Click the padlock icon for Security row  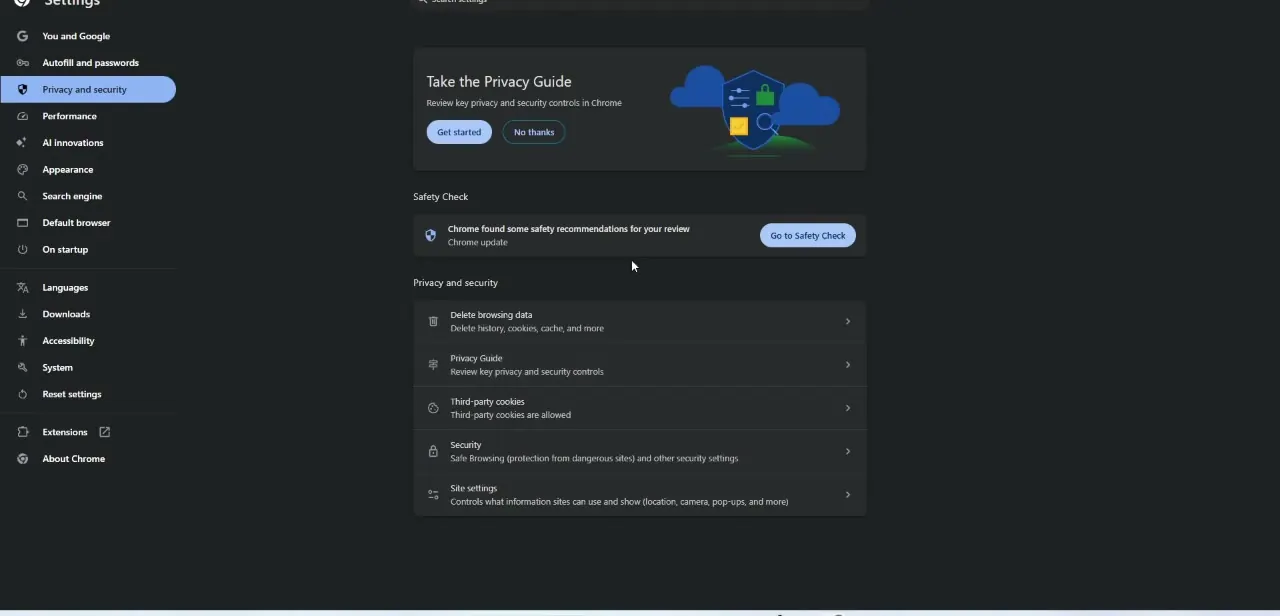(x=433, y=451)
